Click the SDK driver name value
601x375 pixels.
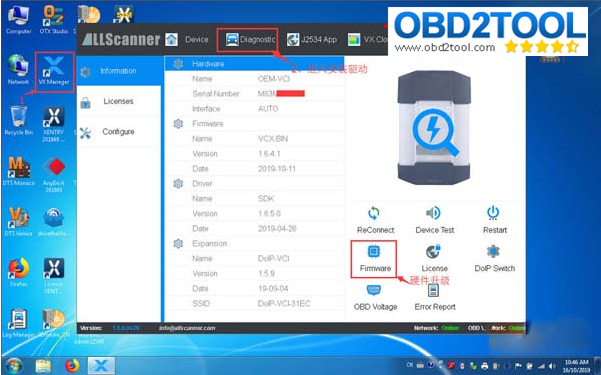click(x=266, y=199)
